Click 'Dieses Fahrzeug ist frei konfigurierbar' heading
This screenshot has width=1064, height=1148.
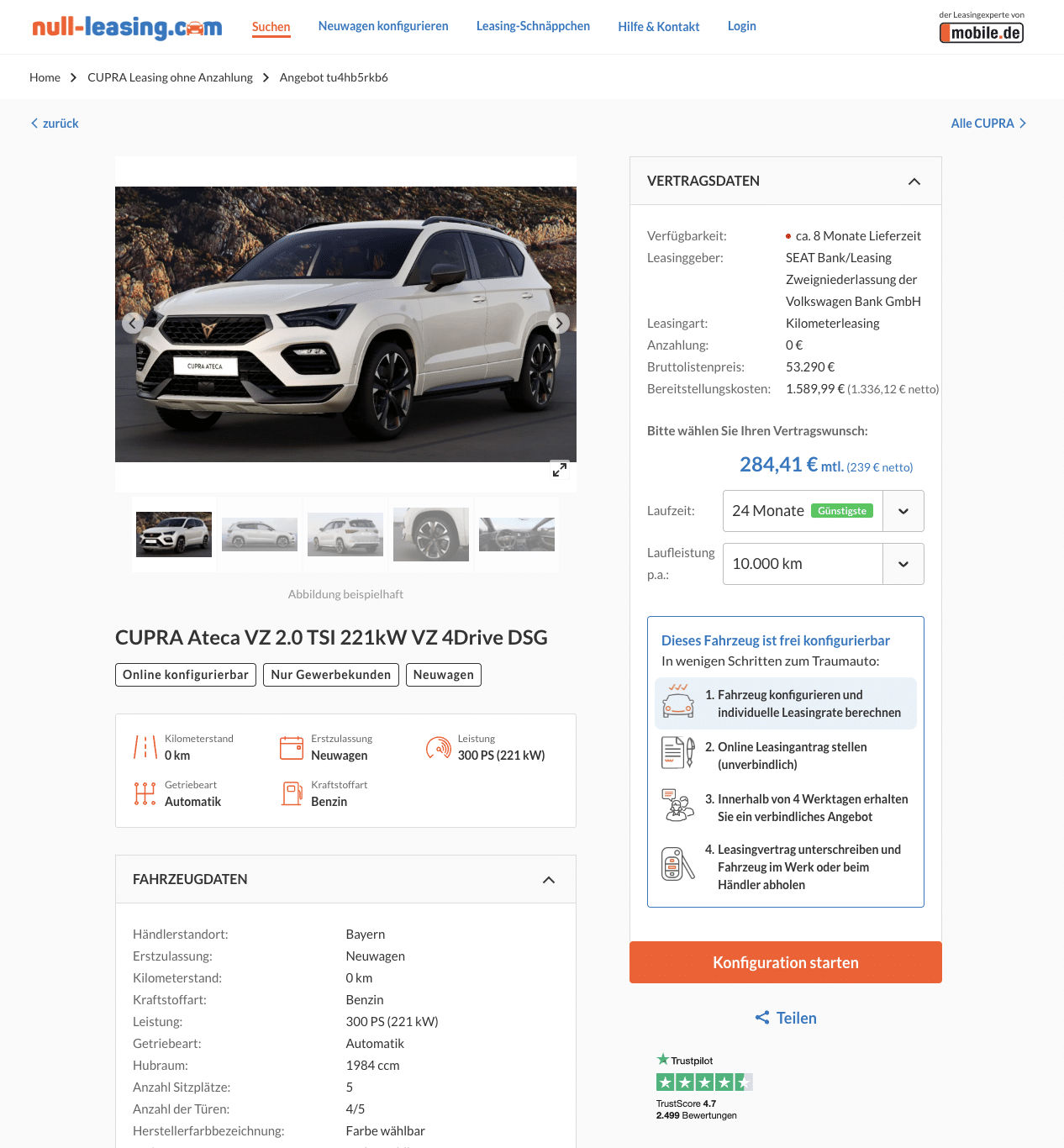(776, 640)
